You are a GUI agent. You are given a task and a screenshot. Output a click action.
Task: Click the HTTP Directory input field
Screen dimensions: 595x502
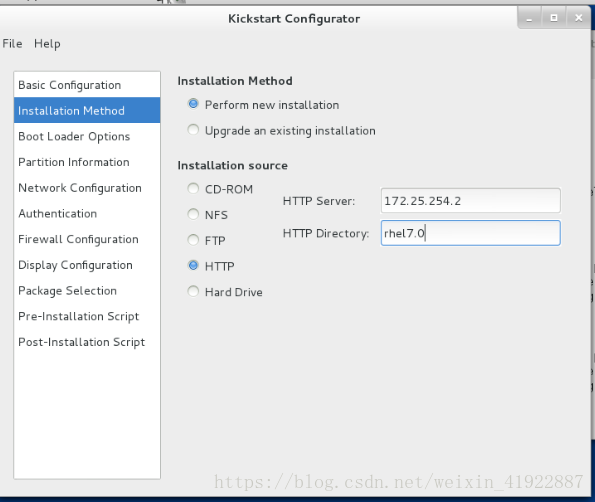(471, 233)
